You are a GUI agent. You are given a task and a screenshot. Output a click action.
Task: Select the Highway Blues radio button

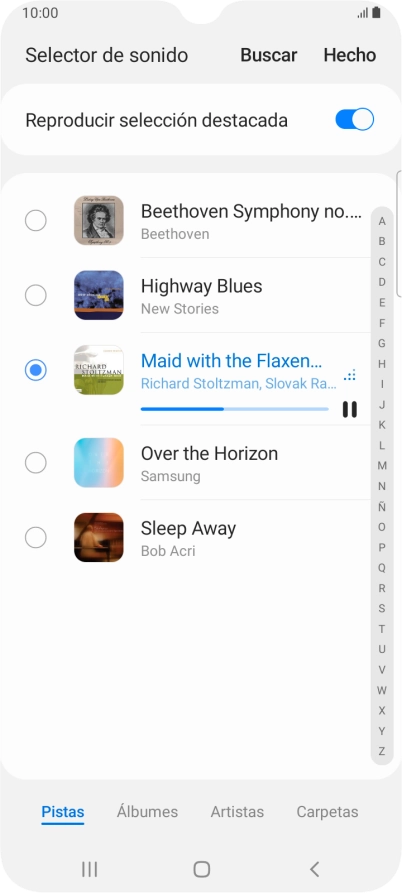pyautogui.click(x=35, y=295)
